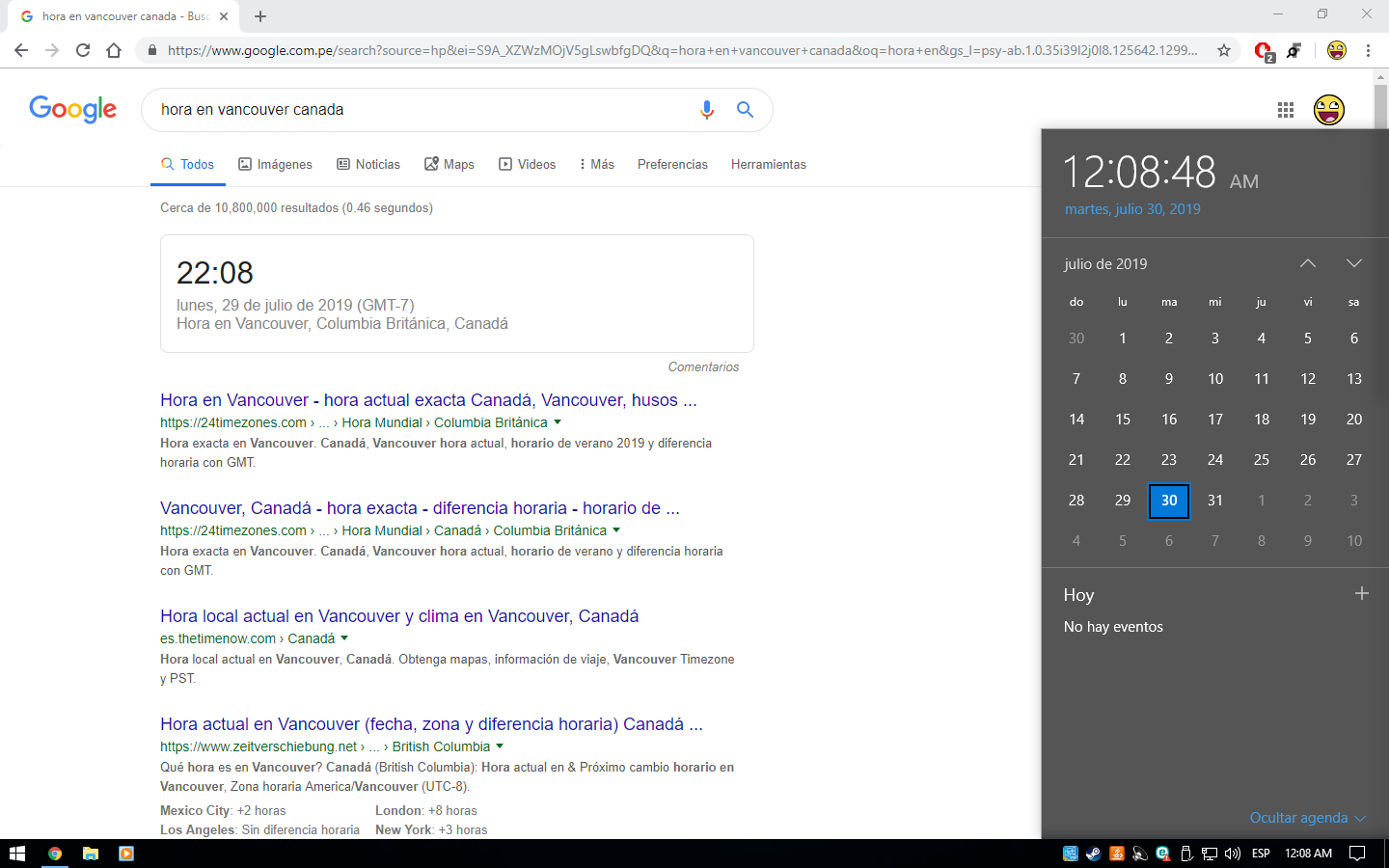This screenshot has width=1389, height=868.
Task: Open the media player taskbar icon
Action: pos(126,854)
